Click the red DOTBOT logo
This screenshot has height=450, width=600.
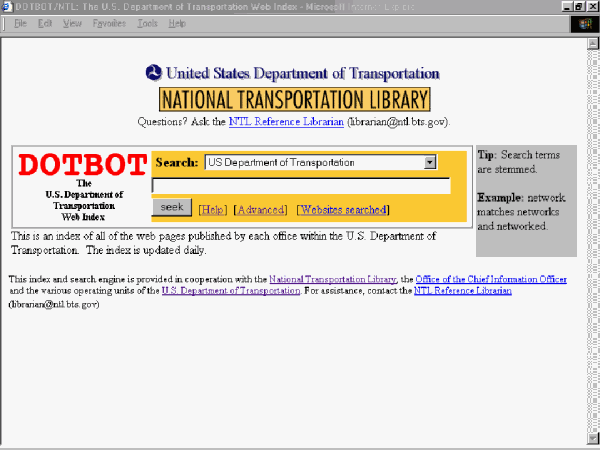[x=82, y=164]
